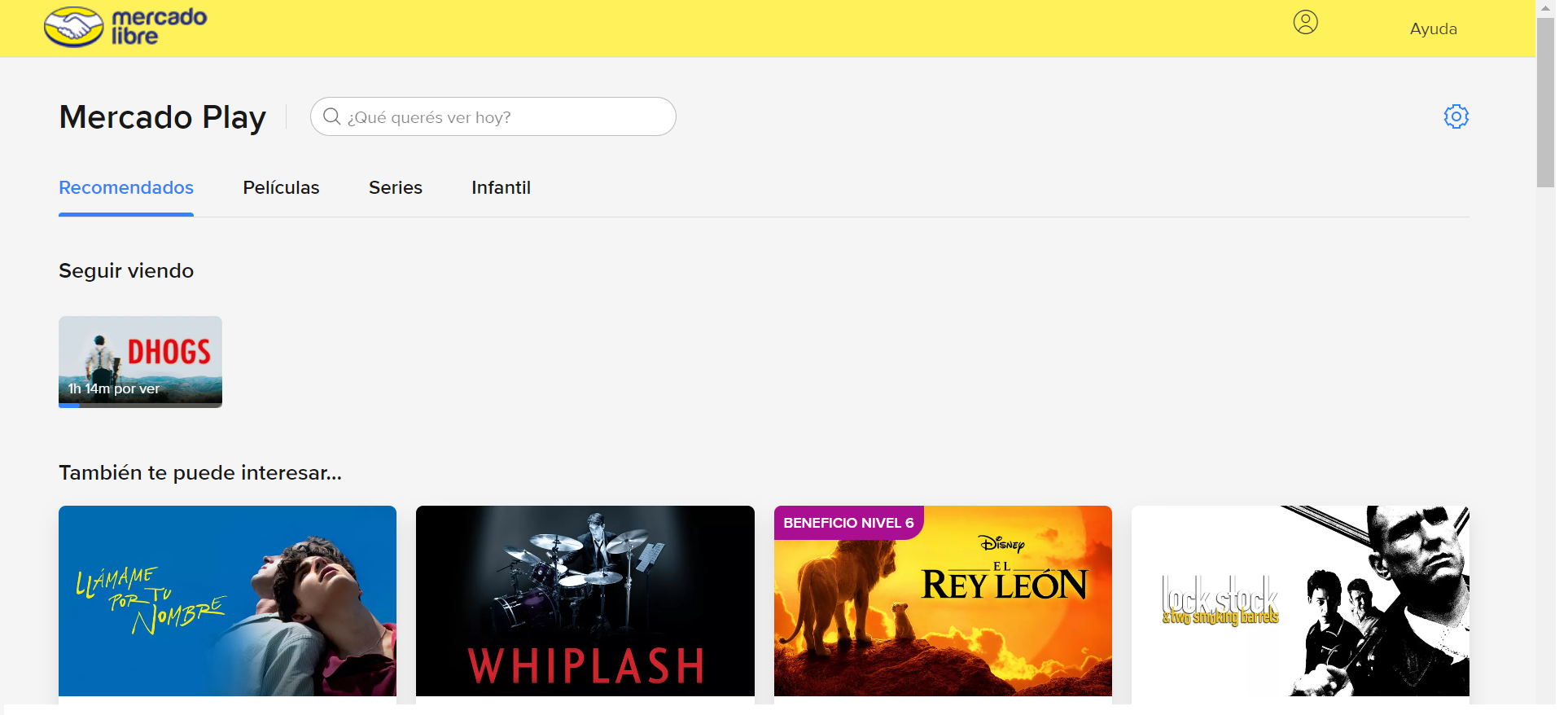Select the Recomendados tab

(126, 188)
